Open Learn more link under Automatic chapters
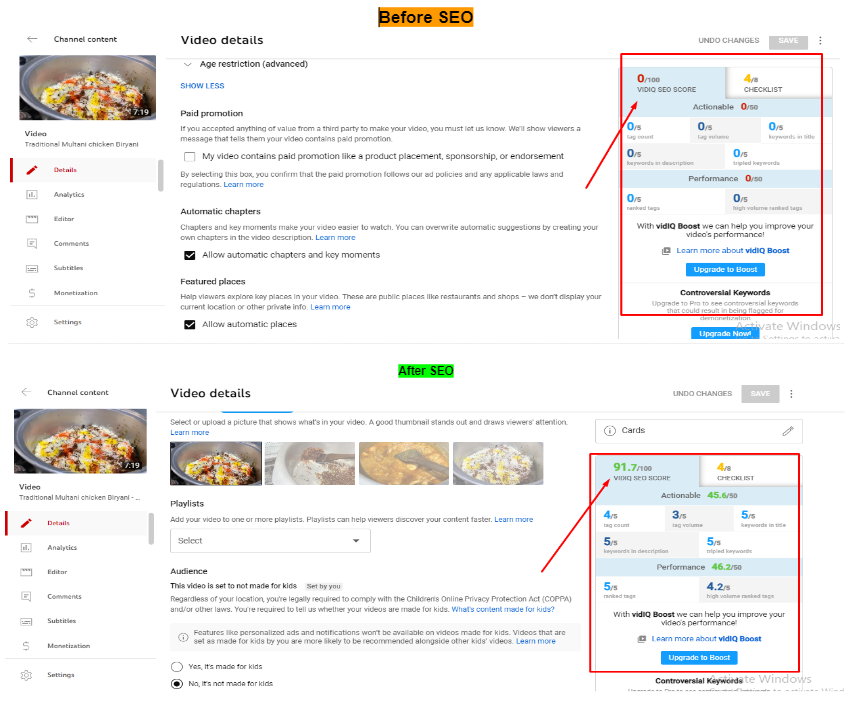The width and height of the screenshot is (865, 722). (335, 238)
